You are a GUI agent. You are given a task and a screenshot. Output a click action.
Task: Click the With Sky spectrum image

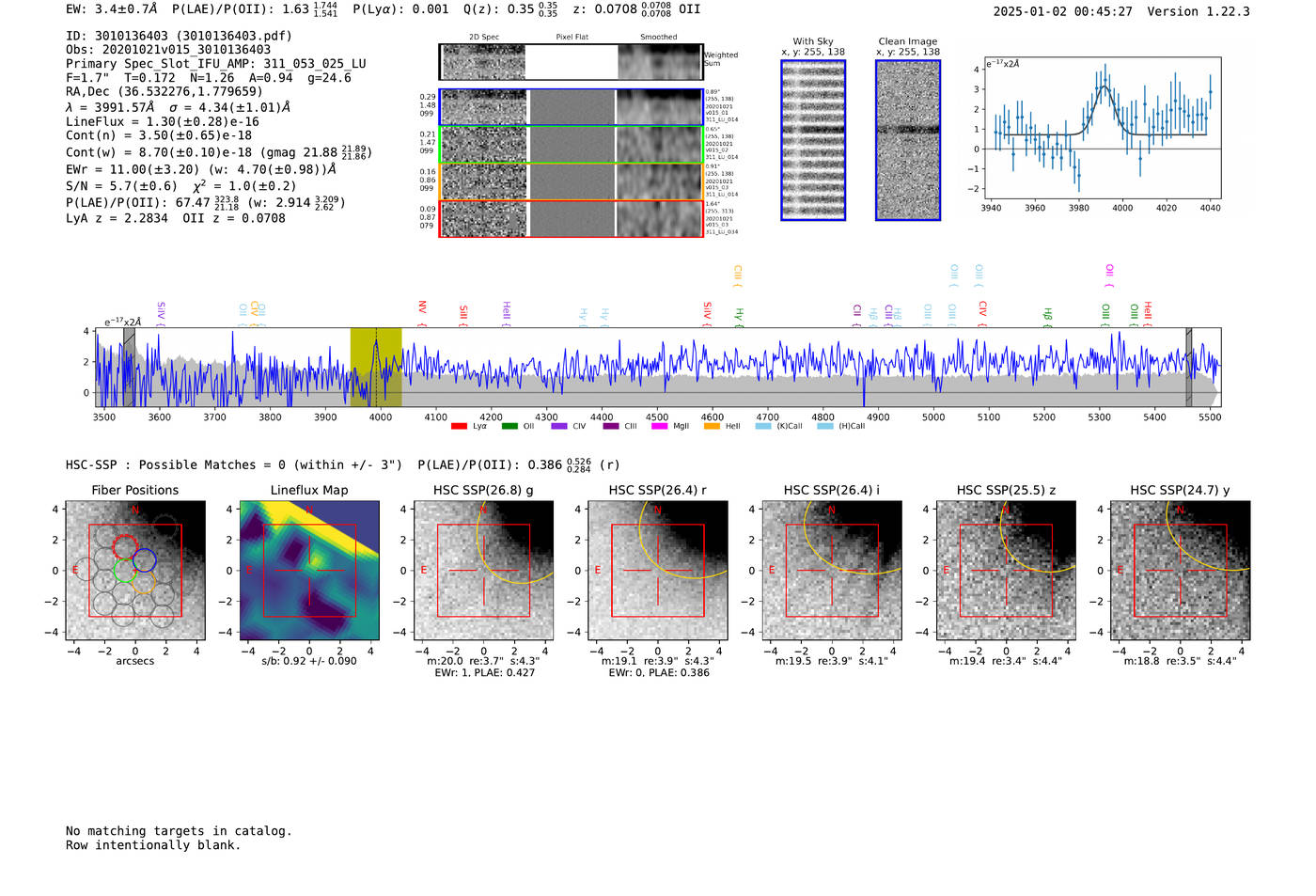click(x=813, y=140)
